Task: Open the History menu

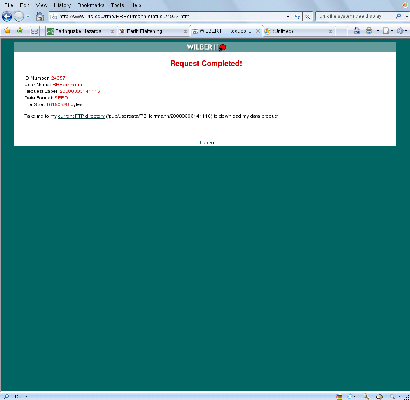Action: point(62,5)
